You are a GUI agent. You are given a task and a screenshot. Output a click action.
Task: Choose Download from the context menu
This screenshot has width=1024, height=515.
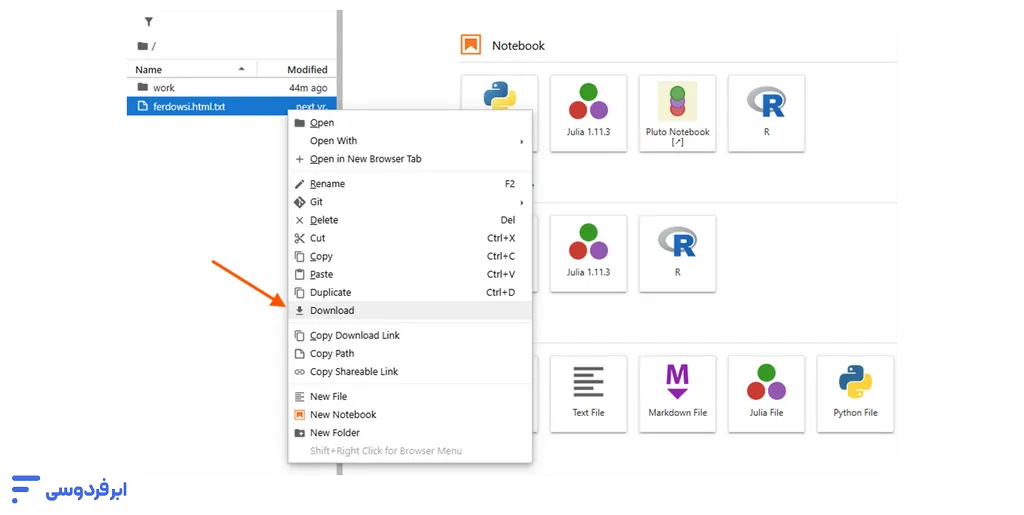tap(332, 310)
